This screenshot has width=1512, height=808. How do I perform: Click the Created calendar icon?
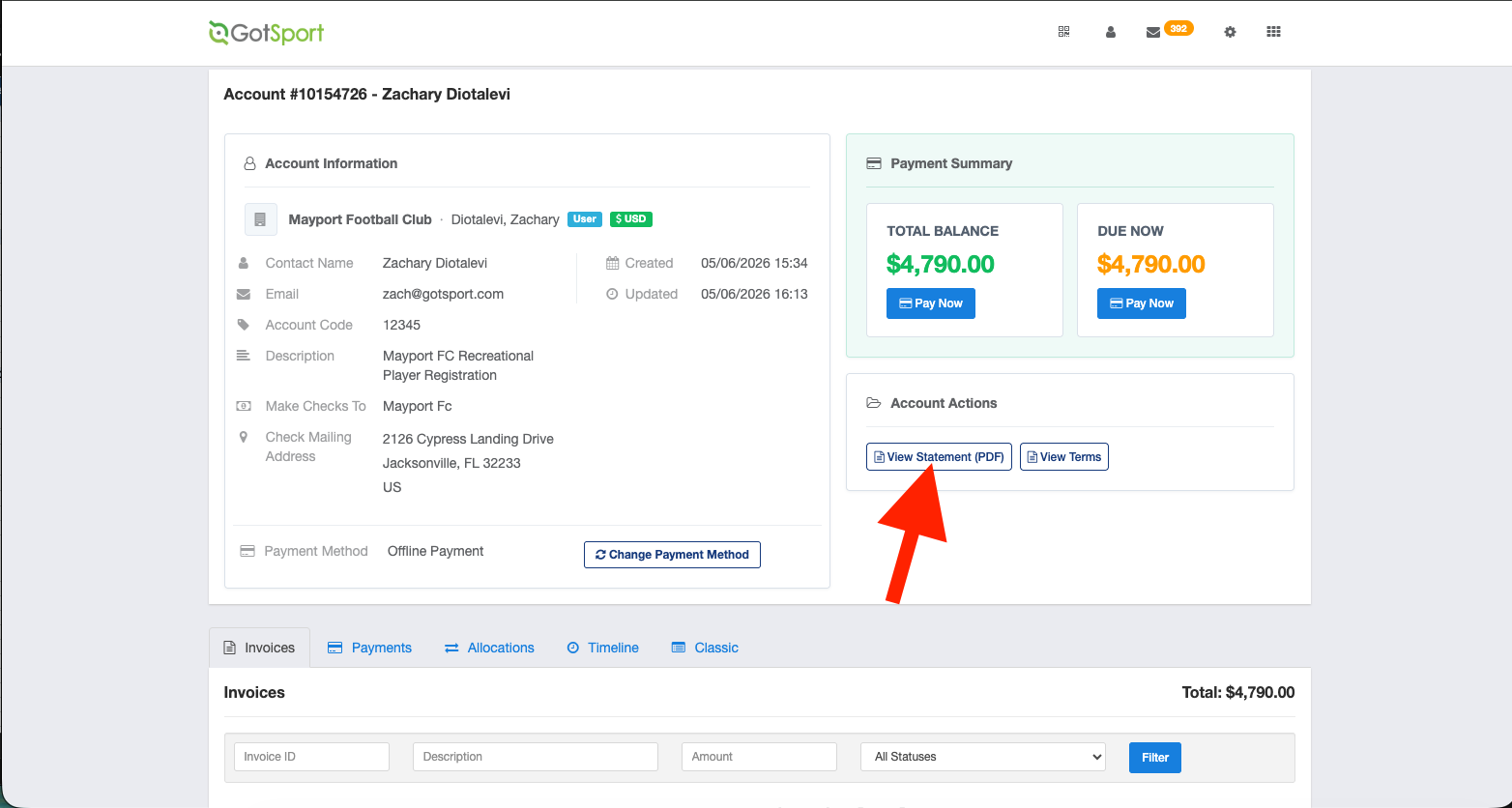coord(612,263)
